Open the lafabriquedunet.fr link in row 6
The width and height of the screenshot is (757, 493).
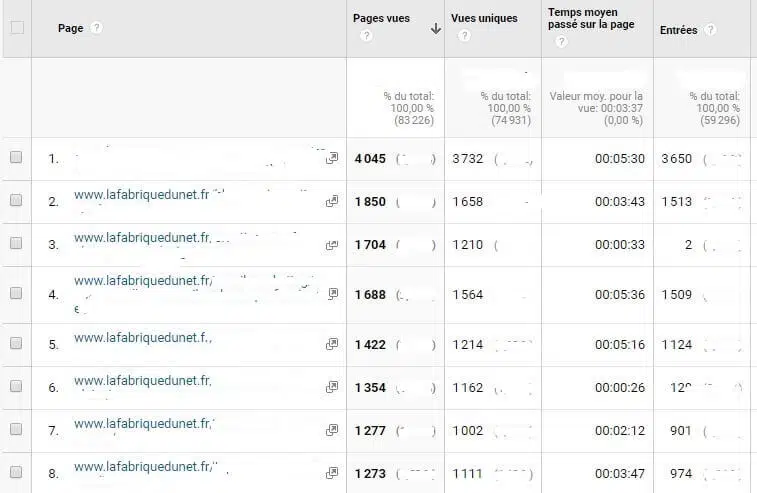pyautogui.click(x=142, y=380)
